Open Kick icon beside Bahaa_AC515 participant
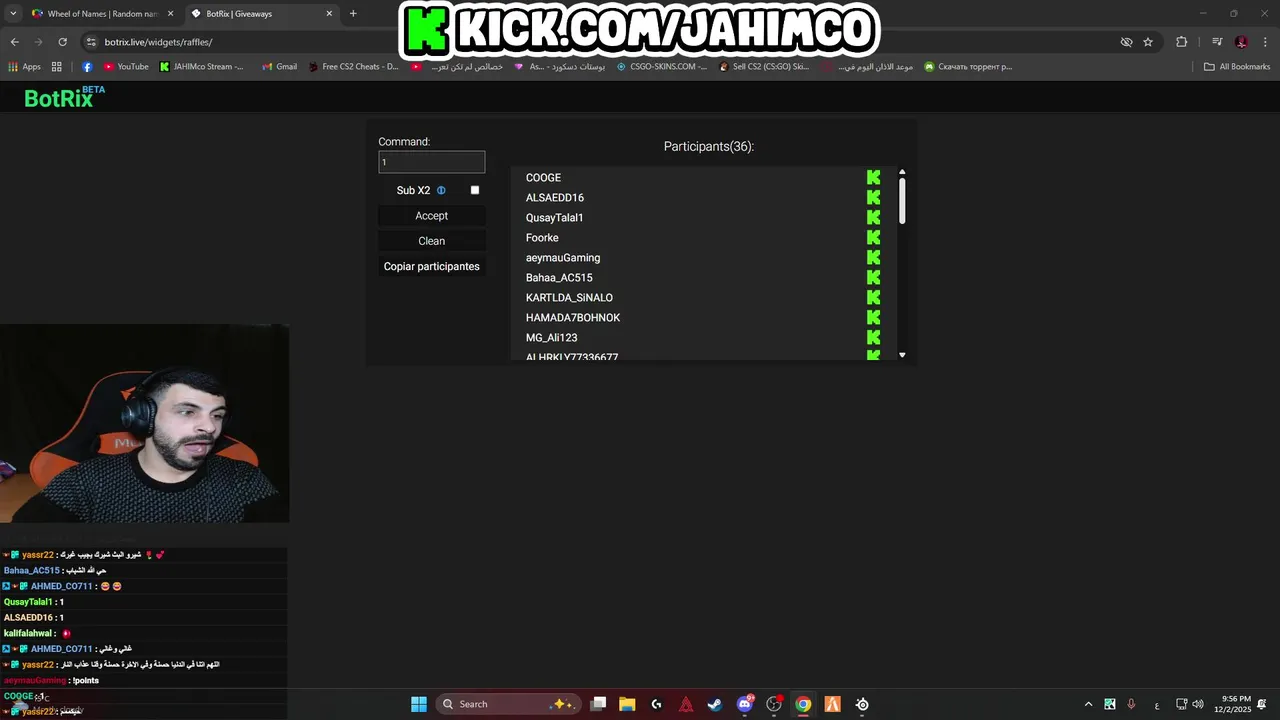The width and height of the screenshot is (1280, 720). 873,278
